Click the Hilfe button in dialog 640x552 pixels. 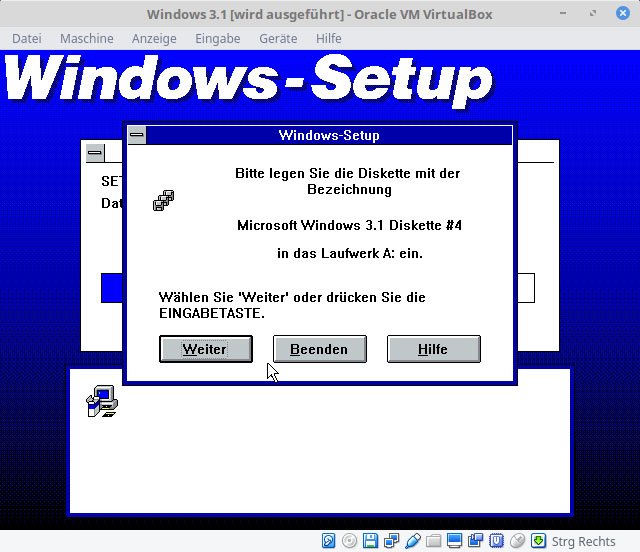coord(433,349)
